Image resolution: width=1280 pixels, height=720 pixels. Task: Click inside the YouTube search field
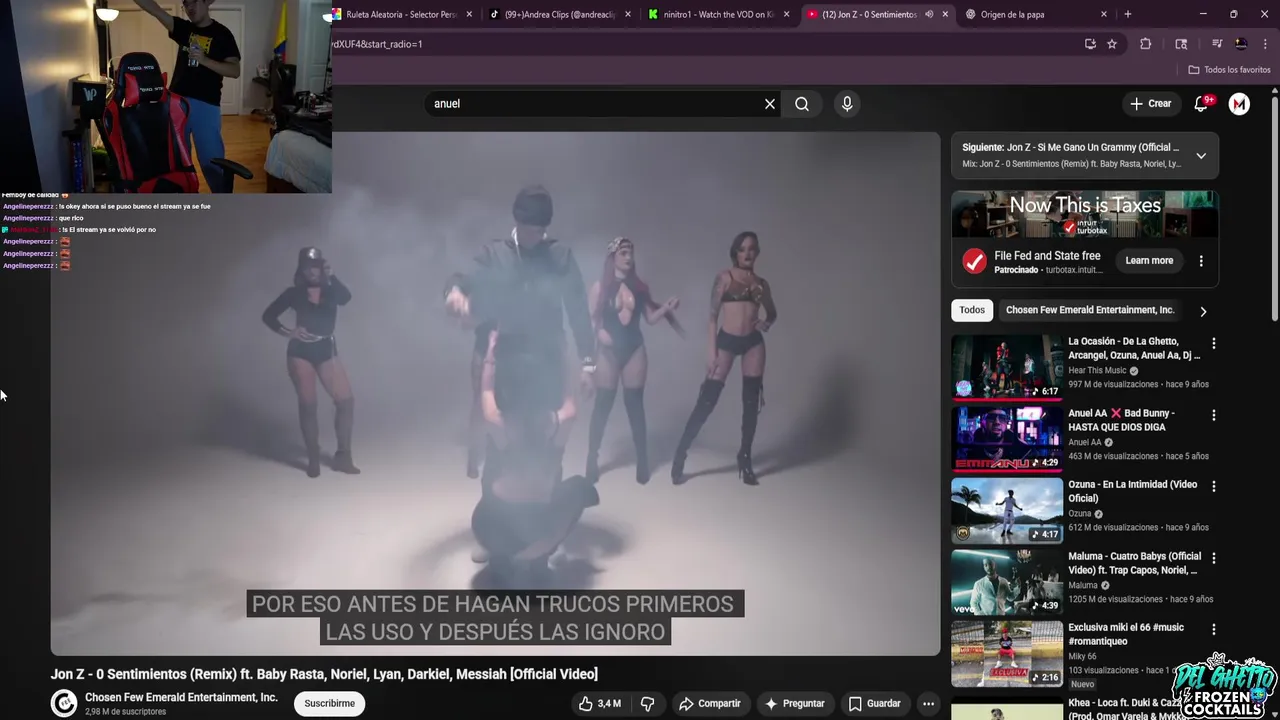[594, 104]
